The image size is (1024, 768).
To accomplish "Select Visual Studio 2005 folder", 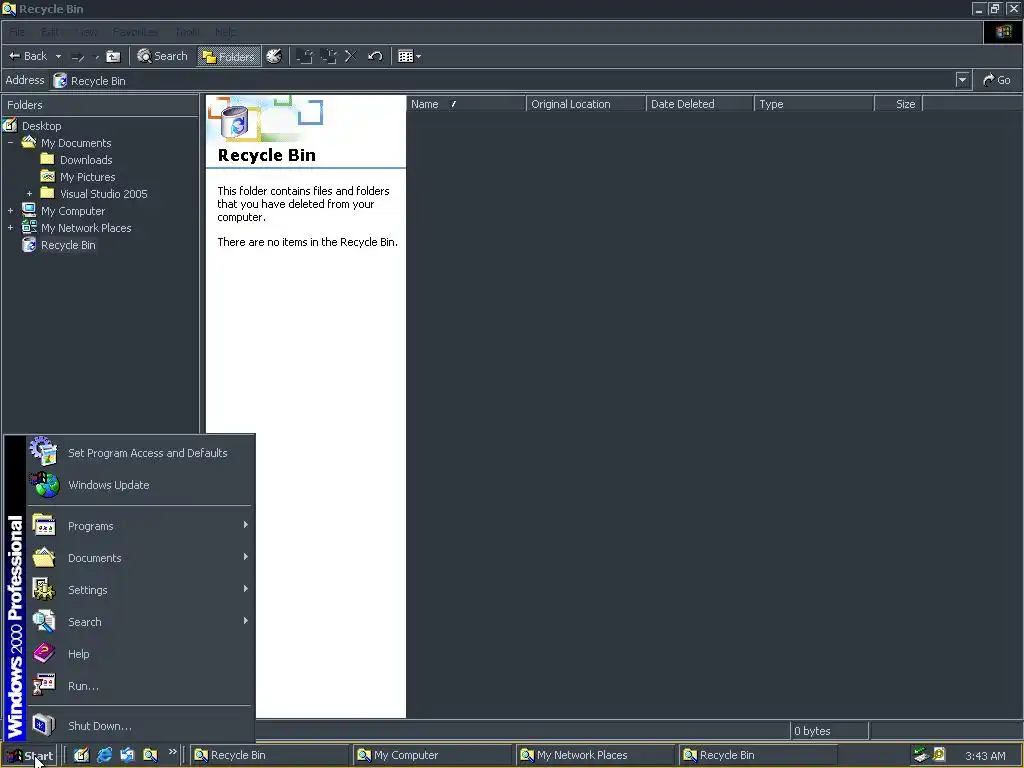I will [x=103, y=194].
